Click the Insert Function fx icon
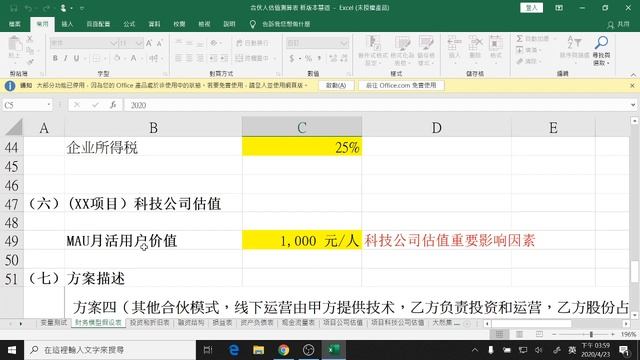The width and height of the screenshot is (640, 360). click(113, 105)
